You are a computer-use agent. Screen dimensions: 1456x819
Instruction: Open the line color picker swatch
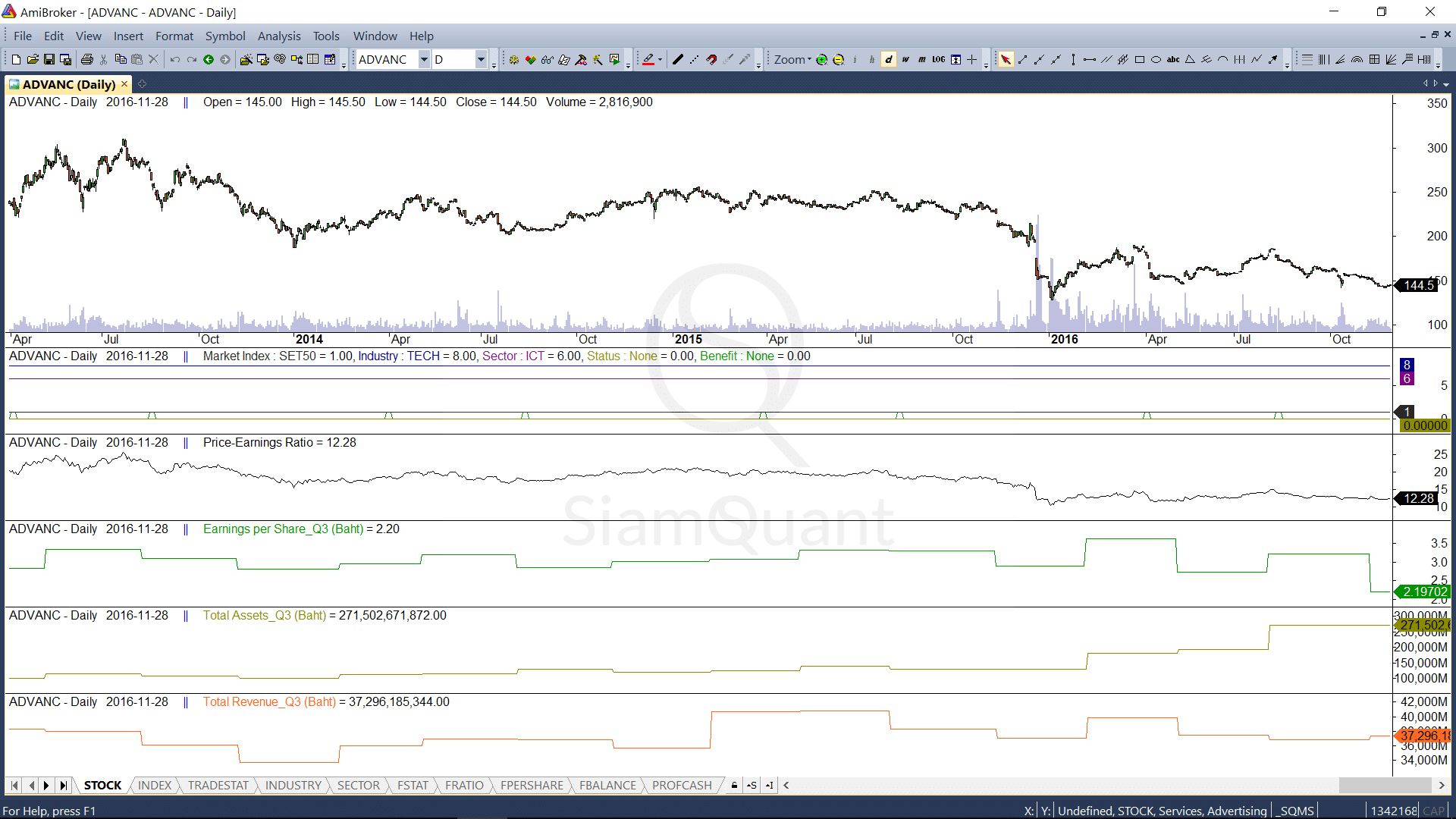(x=648, y=60)
